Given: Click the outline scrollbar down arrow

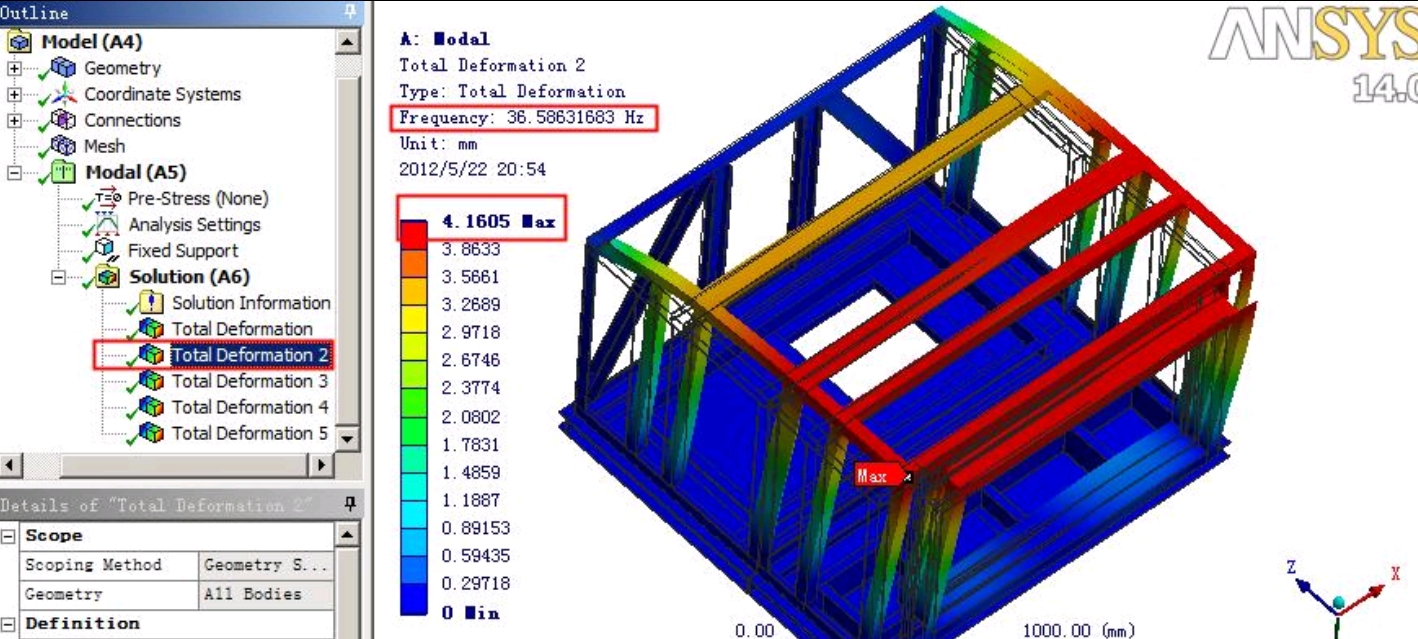Looking at the screenshot, I should tap(348, 438).
